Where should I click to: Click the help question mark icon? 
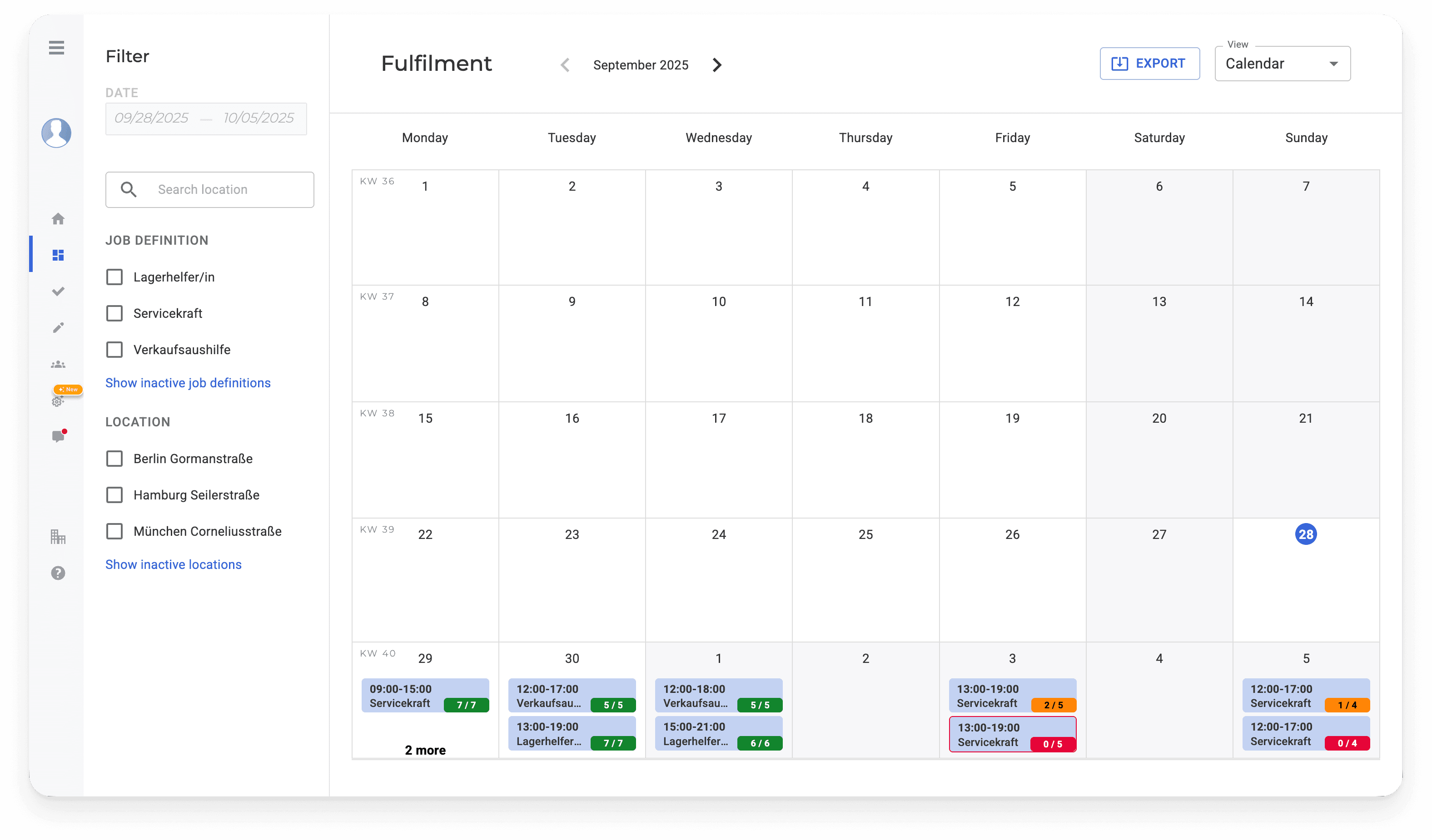(x=58, y=573)
